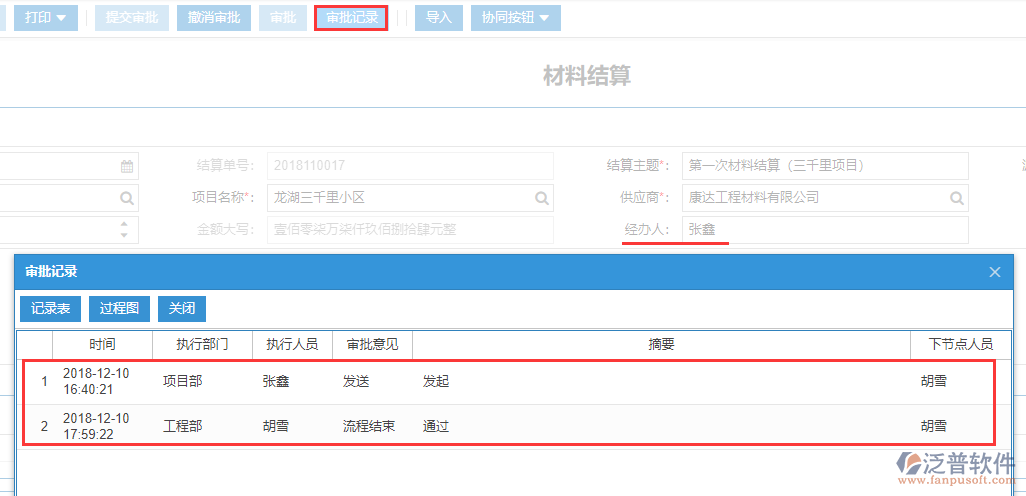Click the spinner arrows in left field
Screen dimensions: 1026x496
pos(127,229)
